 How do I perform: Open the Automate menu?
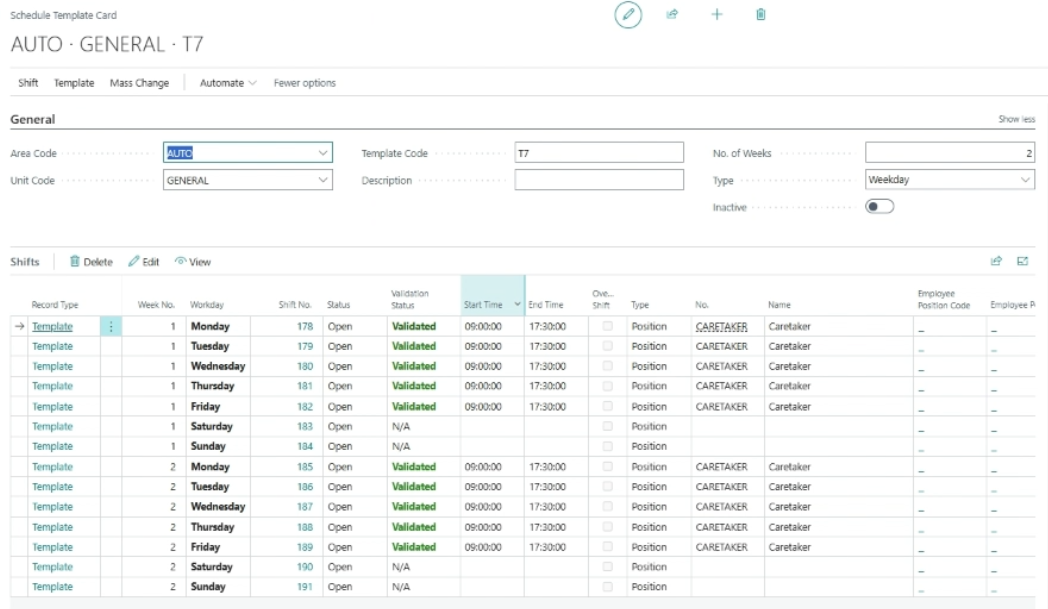click(228, 83)
